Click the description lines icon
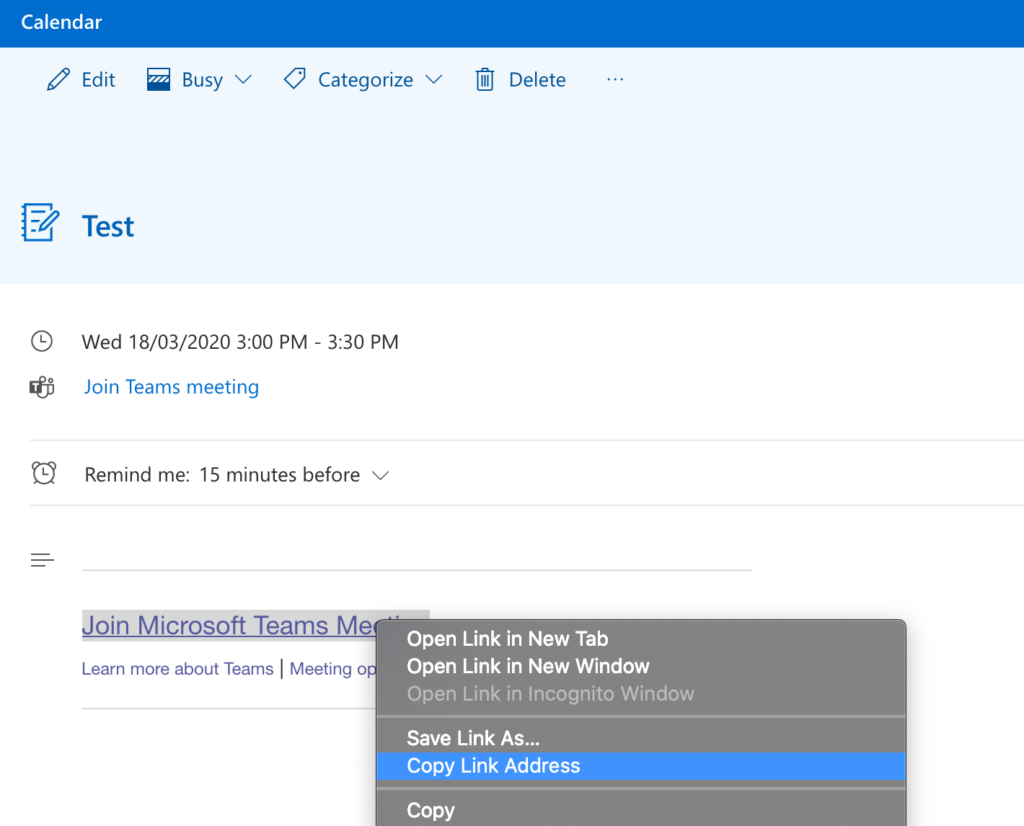This screenshot has height=826, width=1024. tap(42, 560)
